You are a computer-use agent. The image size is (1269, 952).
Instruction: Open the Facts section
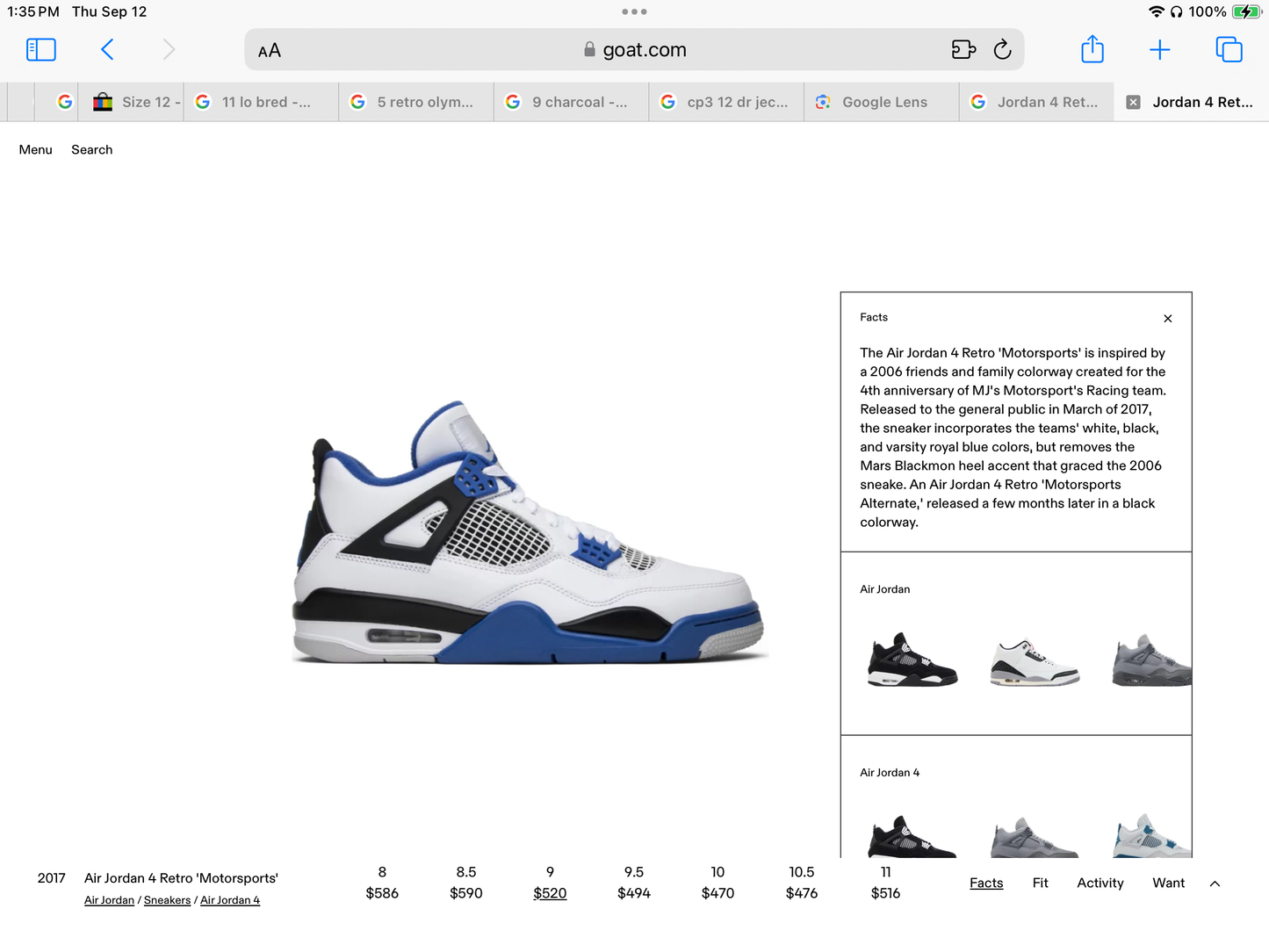986,883
